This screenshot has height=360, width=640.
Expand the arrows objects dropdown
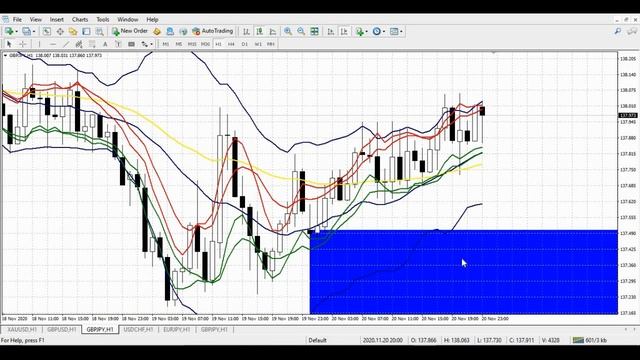pyautogui.click(x=151, y=44)
